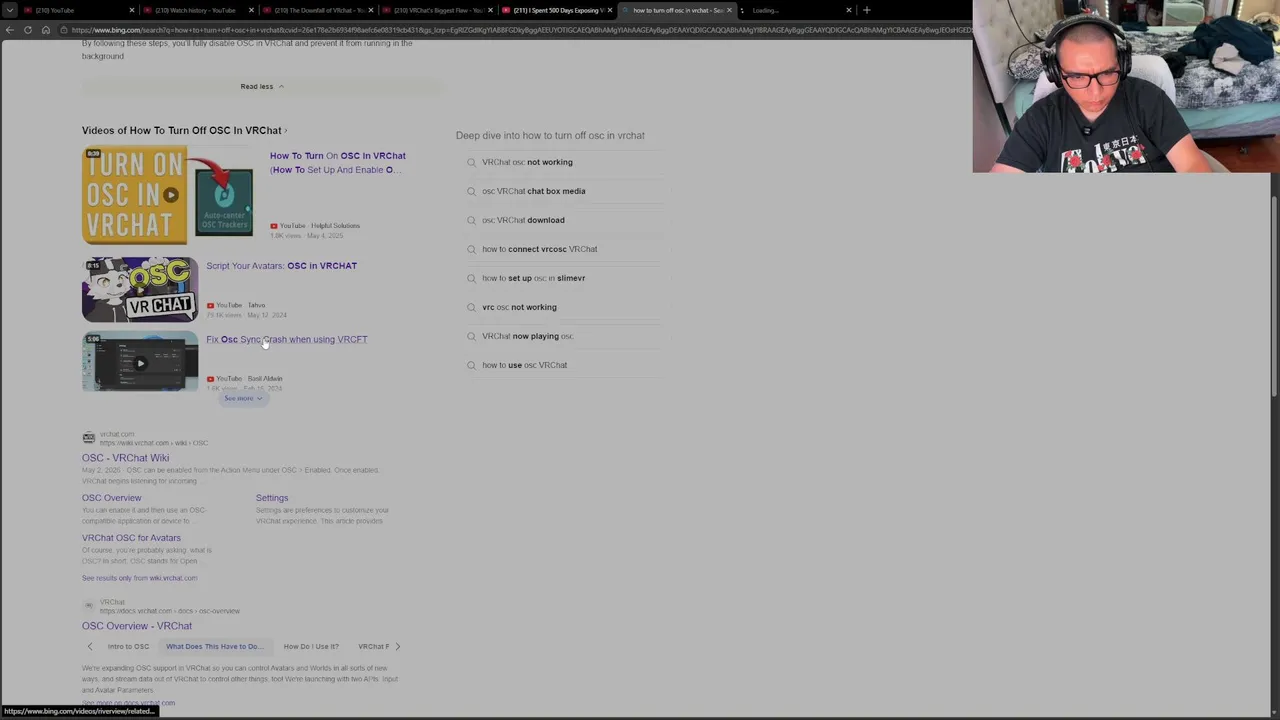Search suggestion 'VRChat osc not working'

click(x=565, y=162)
